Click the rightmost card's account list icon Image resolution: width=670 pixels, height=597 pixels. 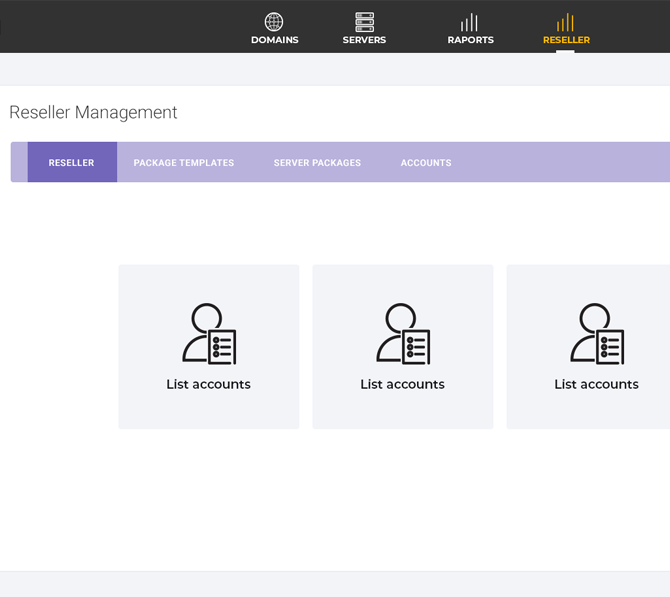tap(597, 334)
